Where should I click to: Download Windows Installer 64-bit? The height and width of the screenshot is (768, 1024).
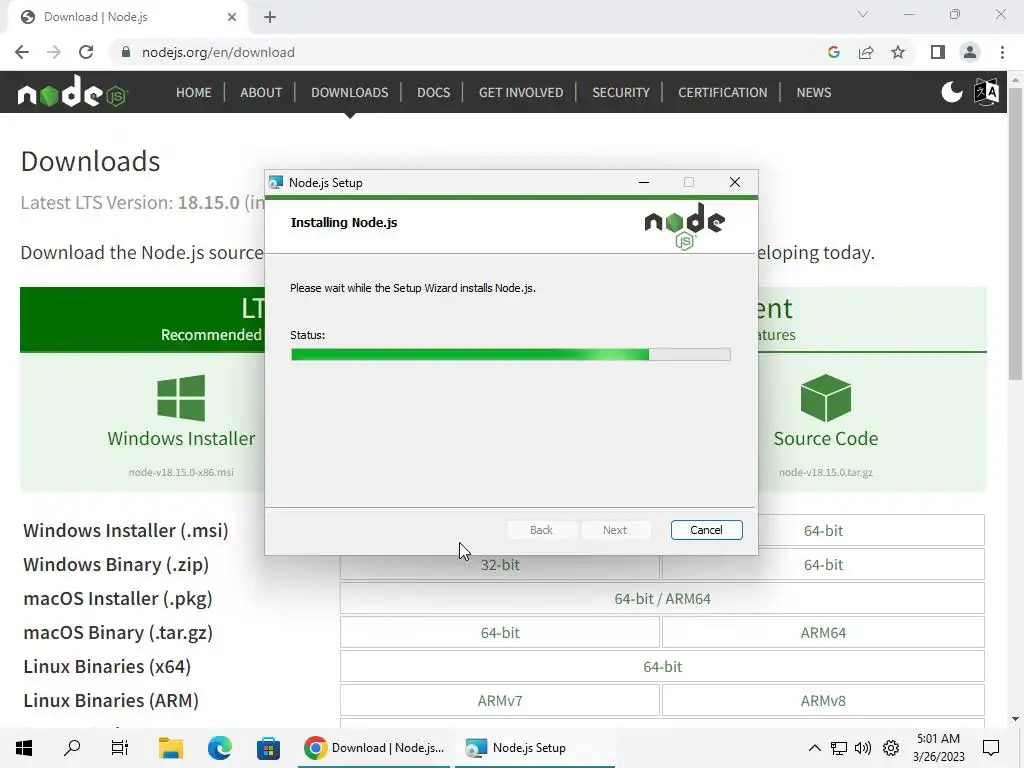pyautogui.click(x=823, y=530)
